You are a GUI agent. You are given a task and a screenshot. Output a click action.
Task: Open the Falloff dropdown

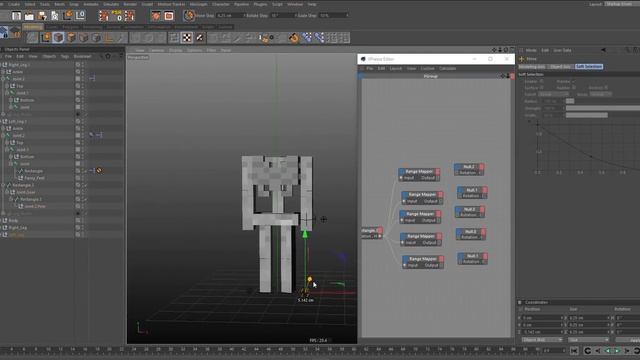click(x=552, y=94)
